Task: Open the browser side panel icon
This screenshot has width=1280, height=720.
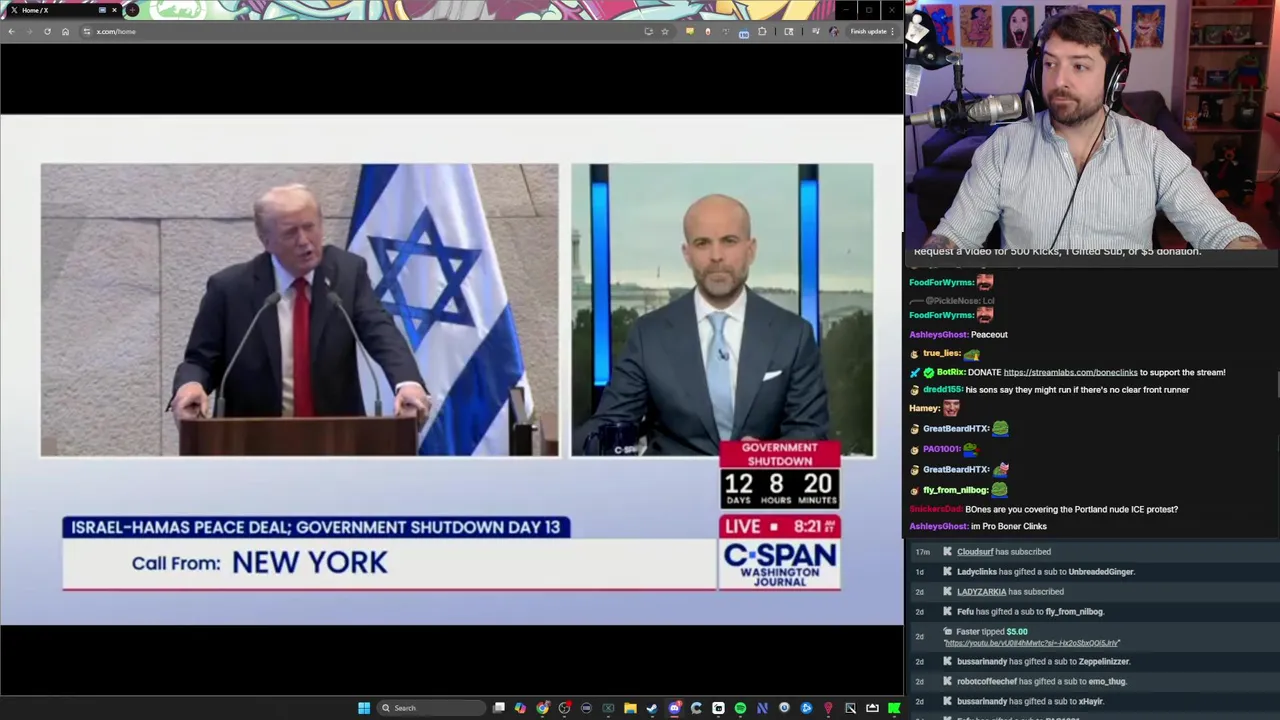Action: [789, 31]
